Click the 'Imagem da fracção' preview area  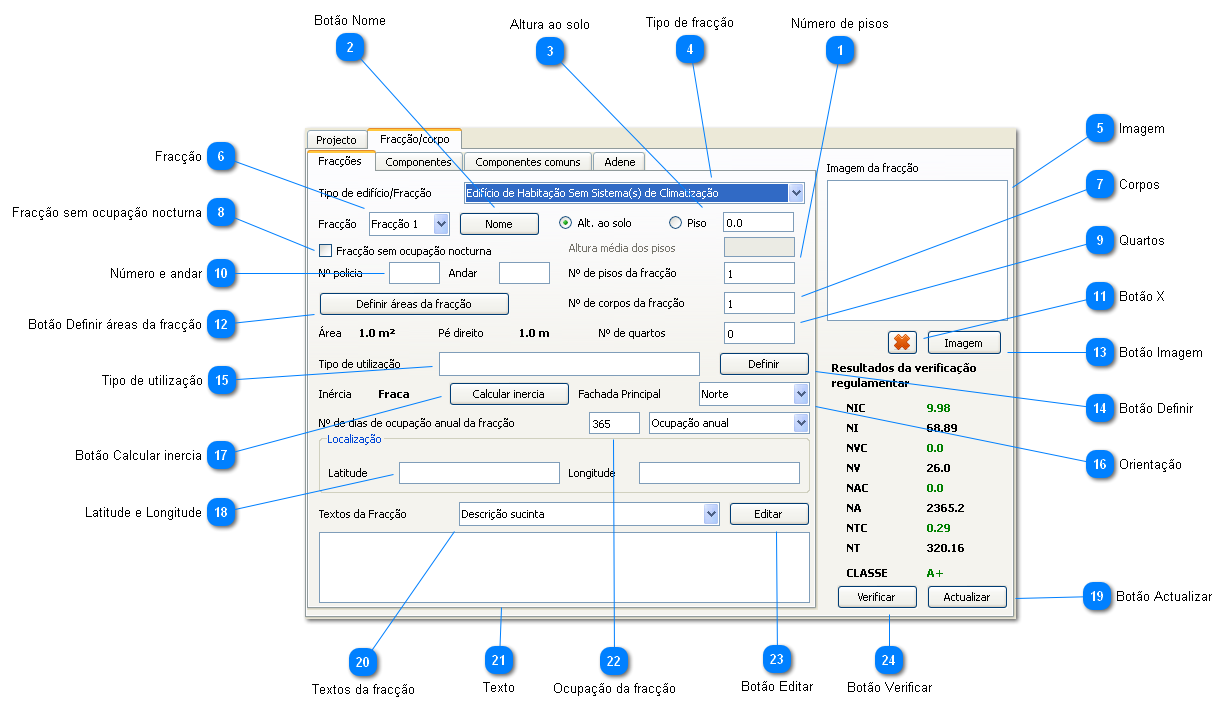916,250
